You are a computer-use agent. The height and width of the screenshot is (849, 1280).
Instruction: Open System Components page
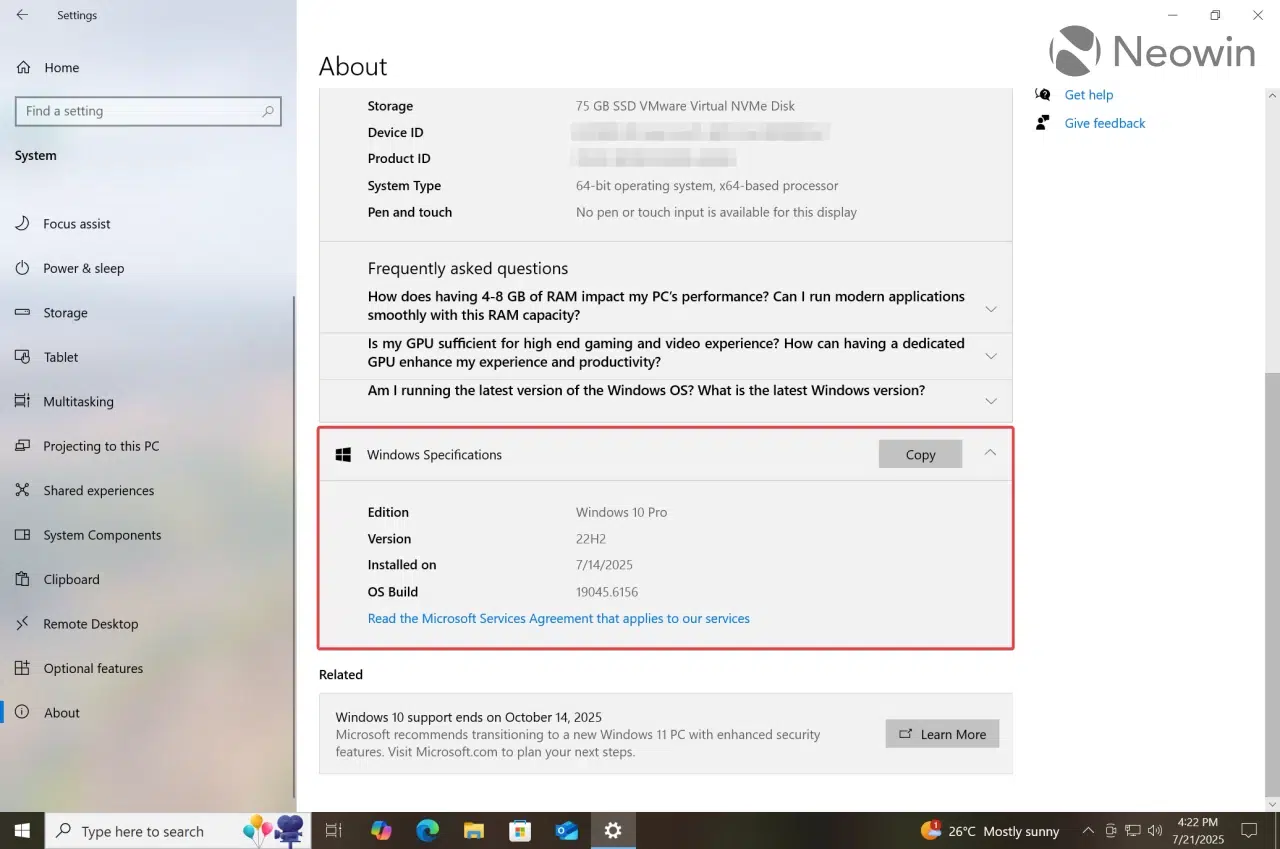click(102, 535)
